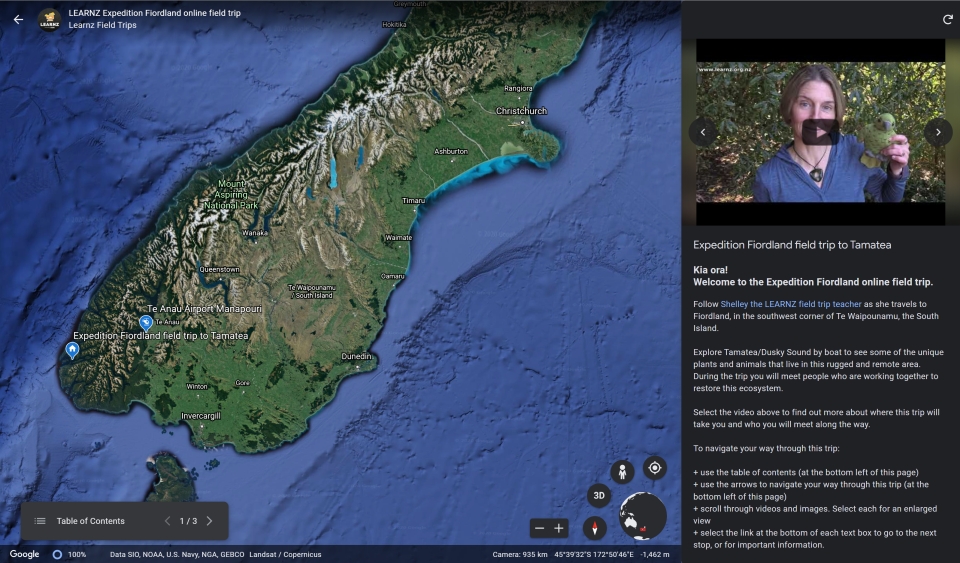This screenshot has width=960, height=563.
Task: Play the intro video
Action: click(x=820, y=132)
